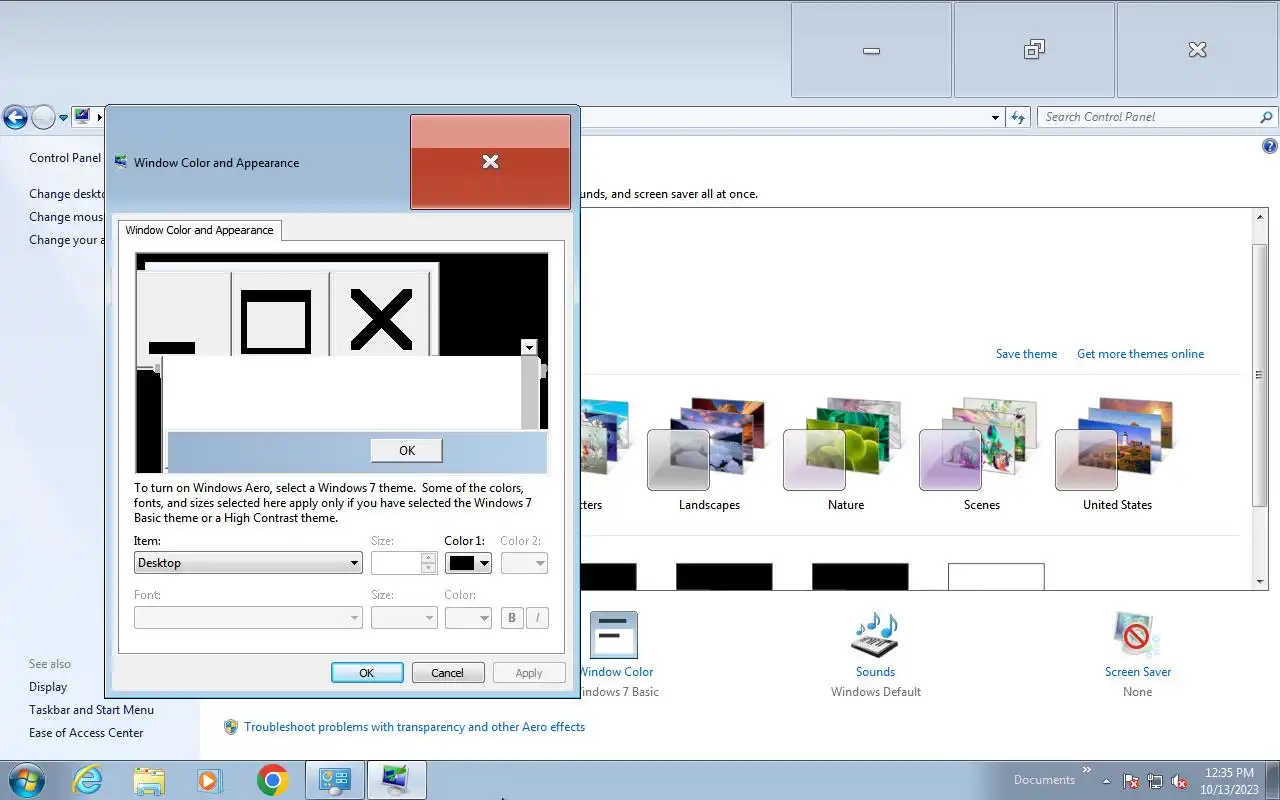Click the dropdown arrow in the preview pane
1280x800 pixels.
pyautogui.click(x=529, y=347)
